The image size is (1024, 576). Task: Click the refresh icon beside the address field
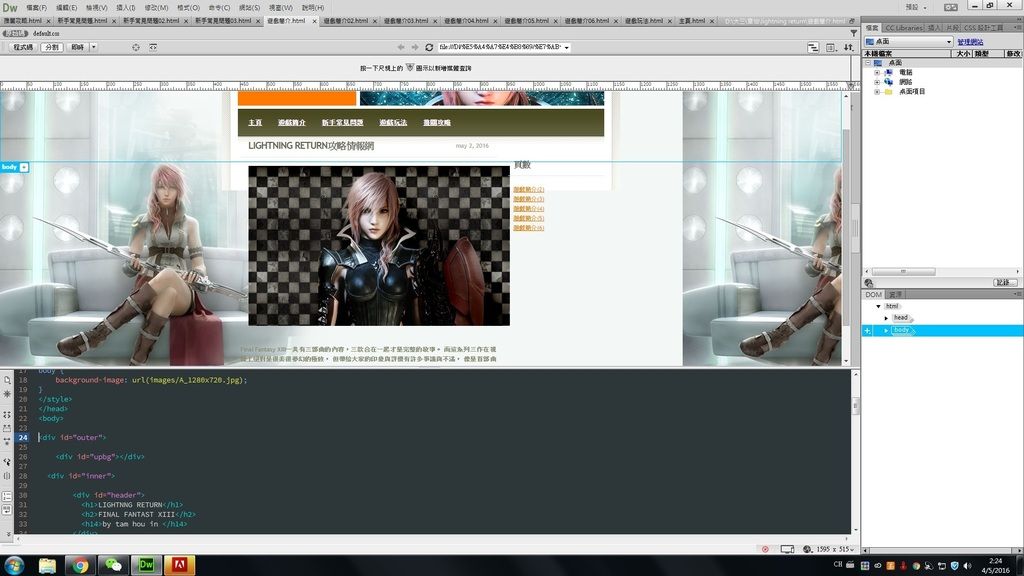pyautogui.click(x=429, y=47)
